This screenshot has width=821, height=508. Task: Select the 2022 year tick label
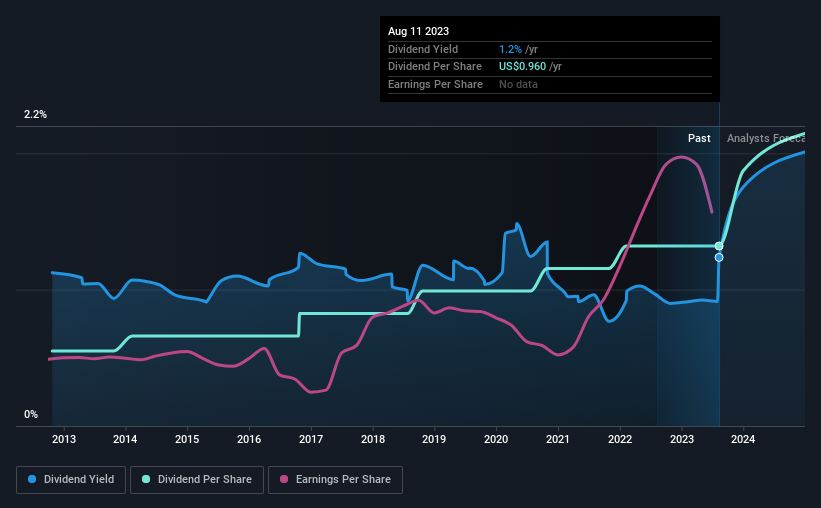click(620, 439)
